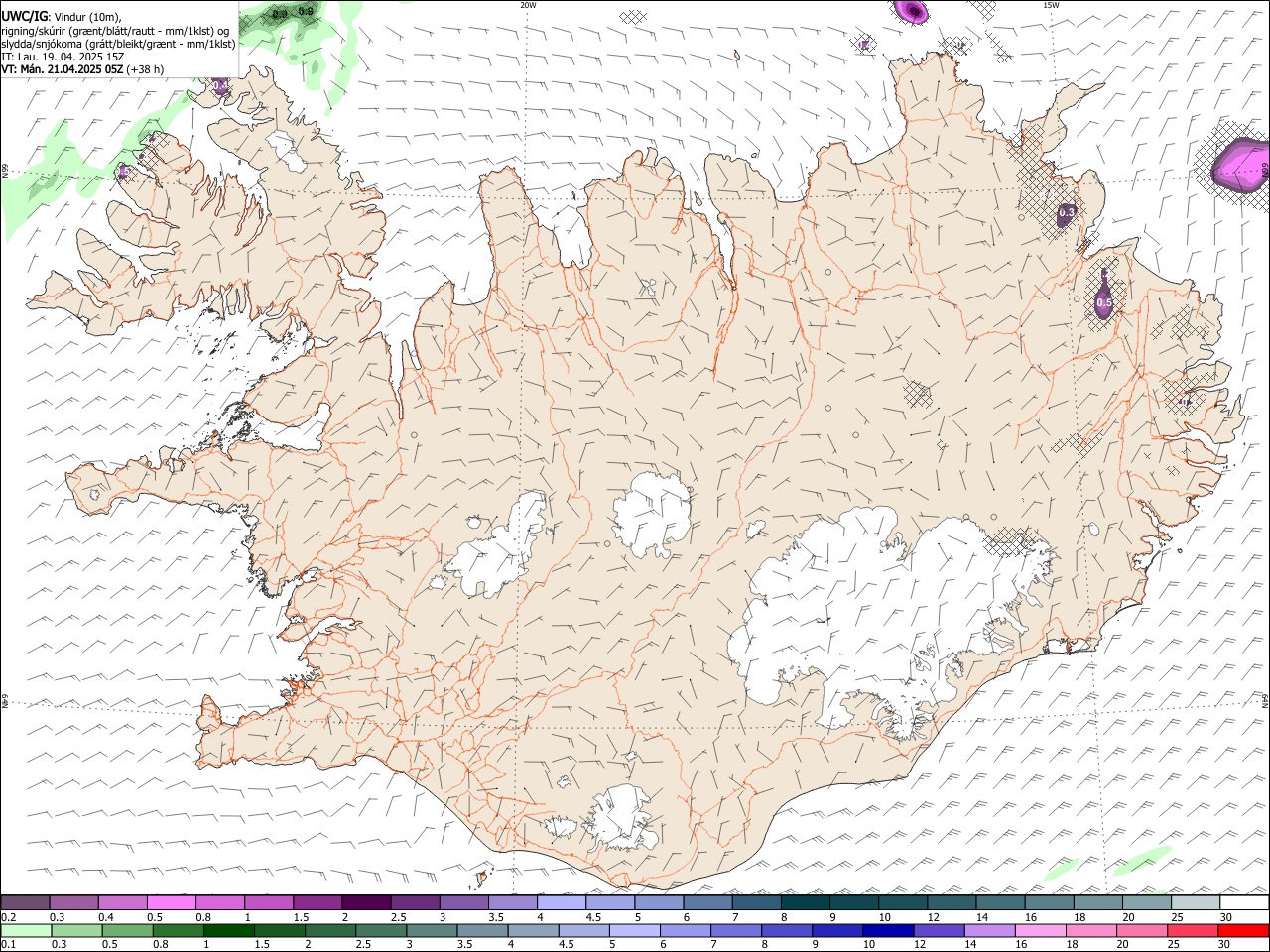Click the '(+38 h)' forecast offset text

click(x=146, y=69)
